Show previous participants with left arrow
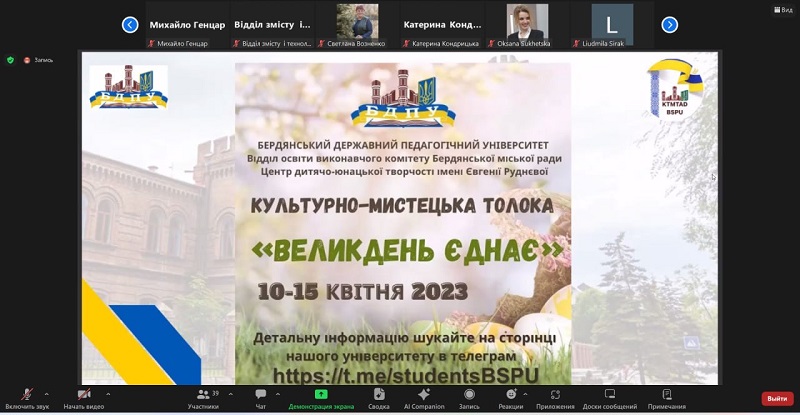 click(130, 25)
